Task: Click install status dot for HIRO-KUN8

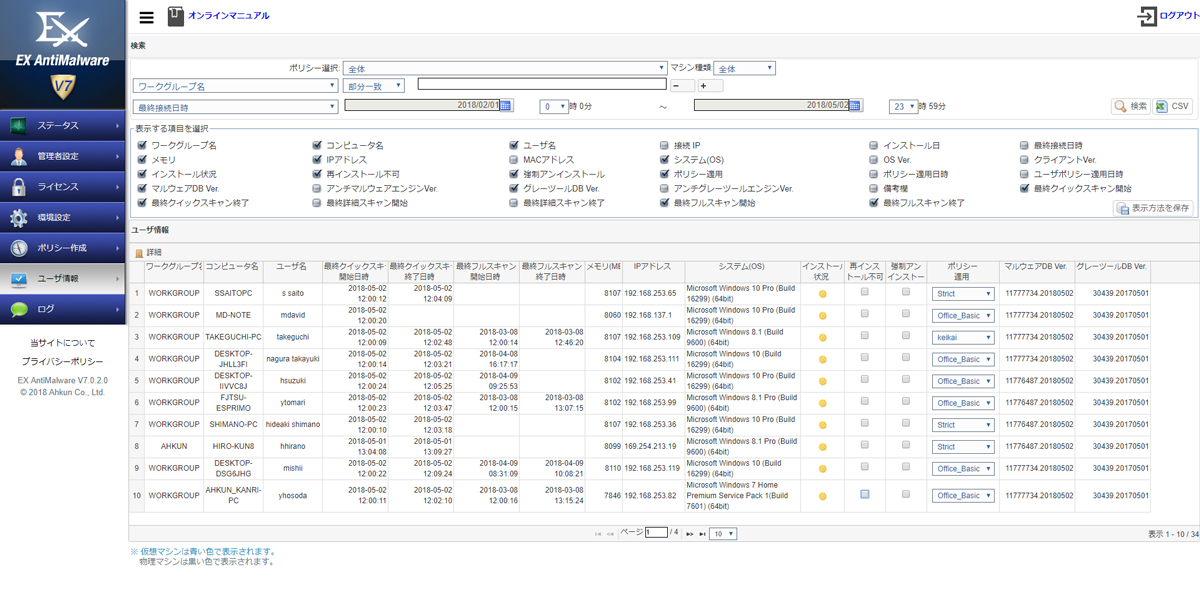Action: (x=822, y=447)
